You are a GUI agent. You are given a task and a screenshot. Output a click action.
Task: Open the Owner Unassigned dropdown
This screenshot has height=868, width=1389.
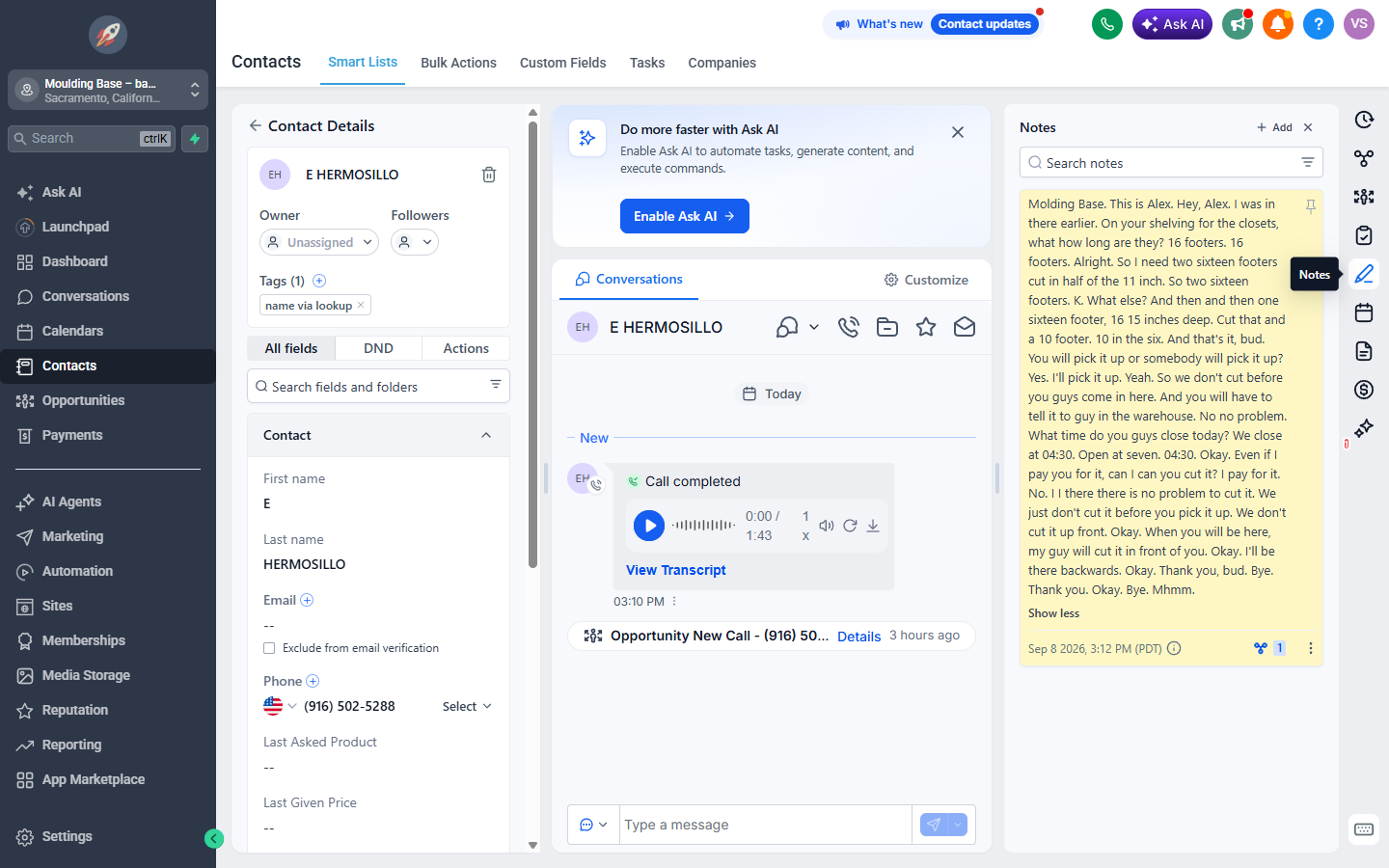(318, 242)
